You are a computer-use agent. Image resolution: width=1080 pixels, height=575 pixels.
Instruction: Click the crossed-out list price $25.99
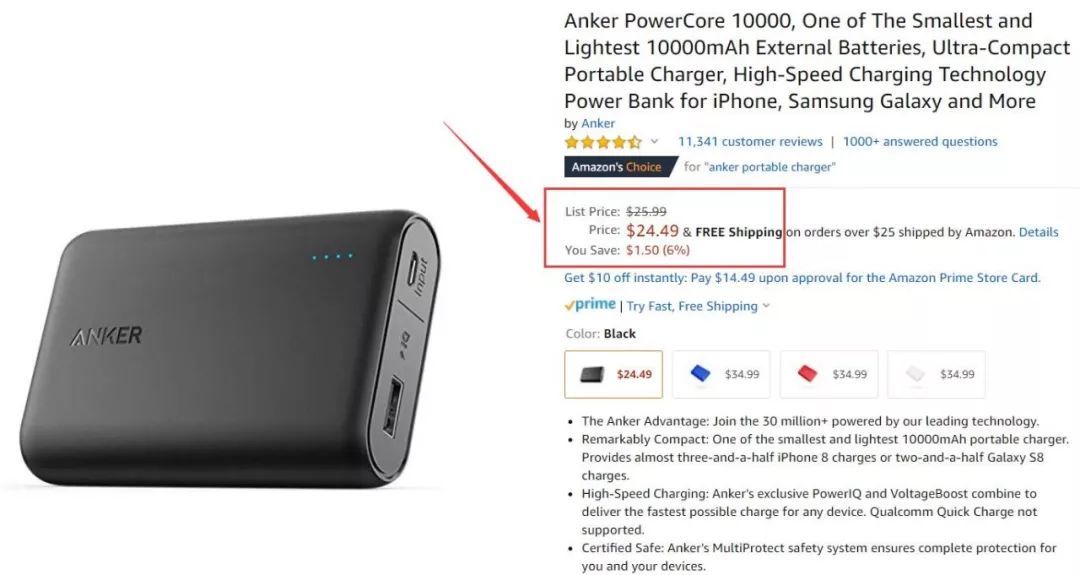point(646,211)
